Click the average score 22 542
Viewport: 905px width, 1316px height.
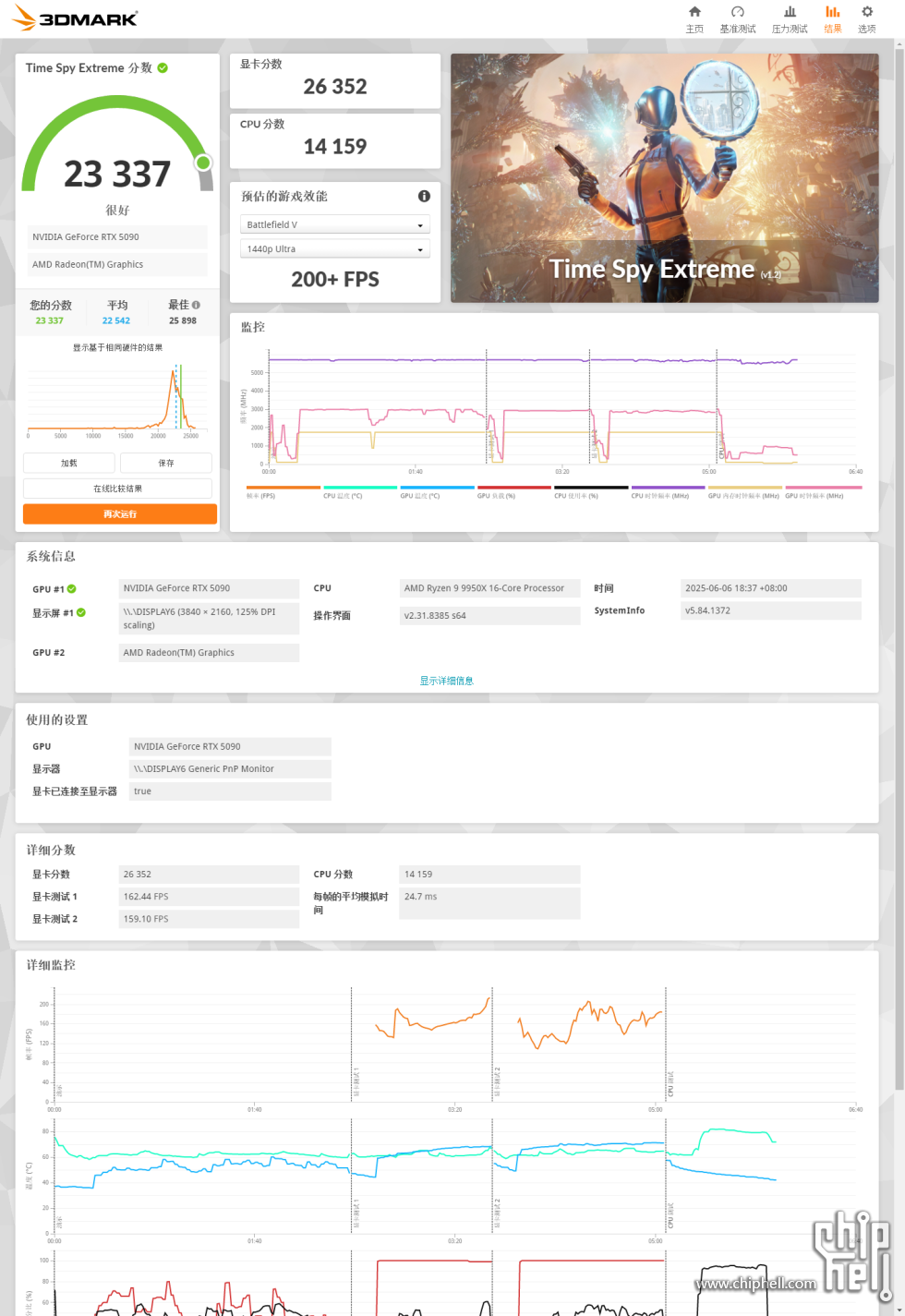pyautogui.click(x=116, y=320)
